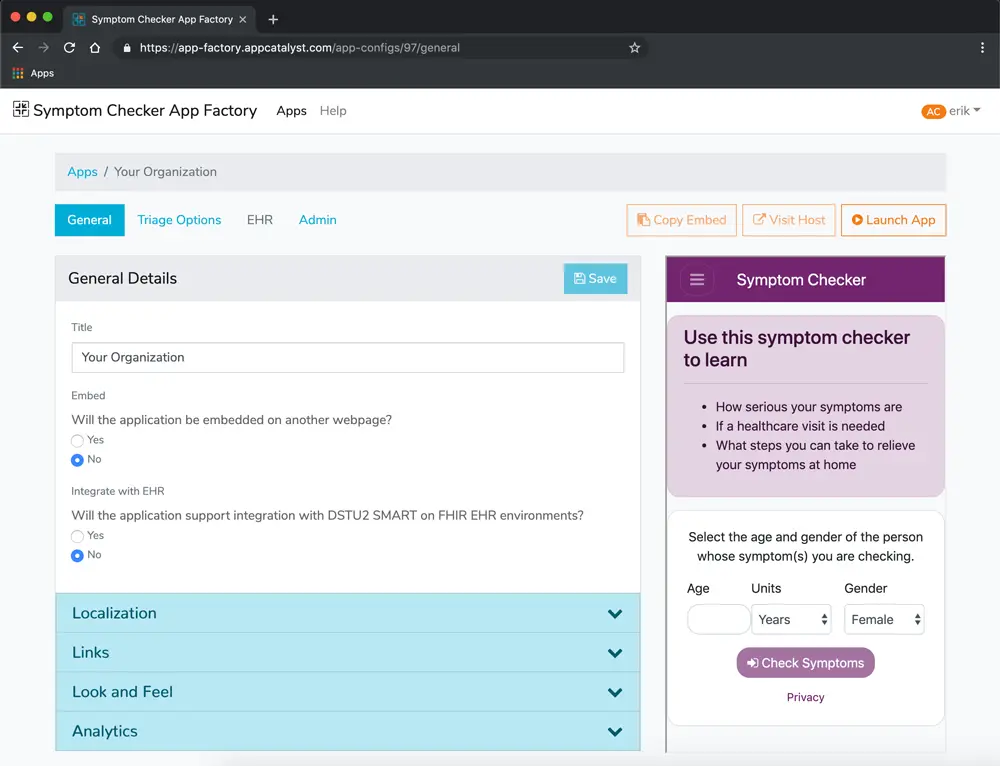Click the Symptom Checker App Factory logo icon
1000x766 pixels.
(x=21, y=110)
